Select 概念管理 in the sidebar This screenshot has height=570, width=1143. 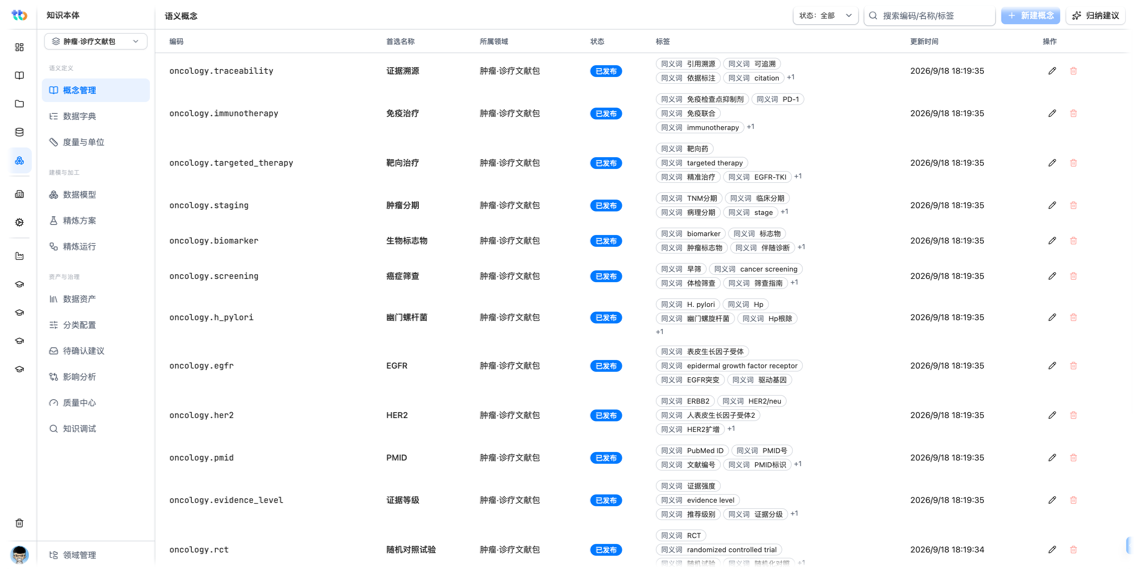(95, 90)
